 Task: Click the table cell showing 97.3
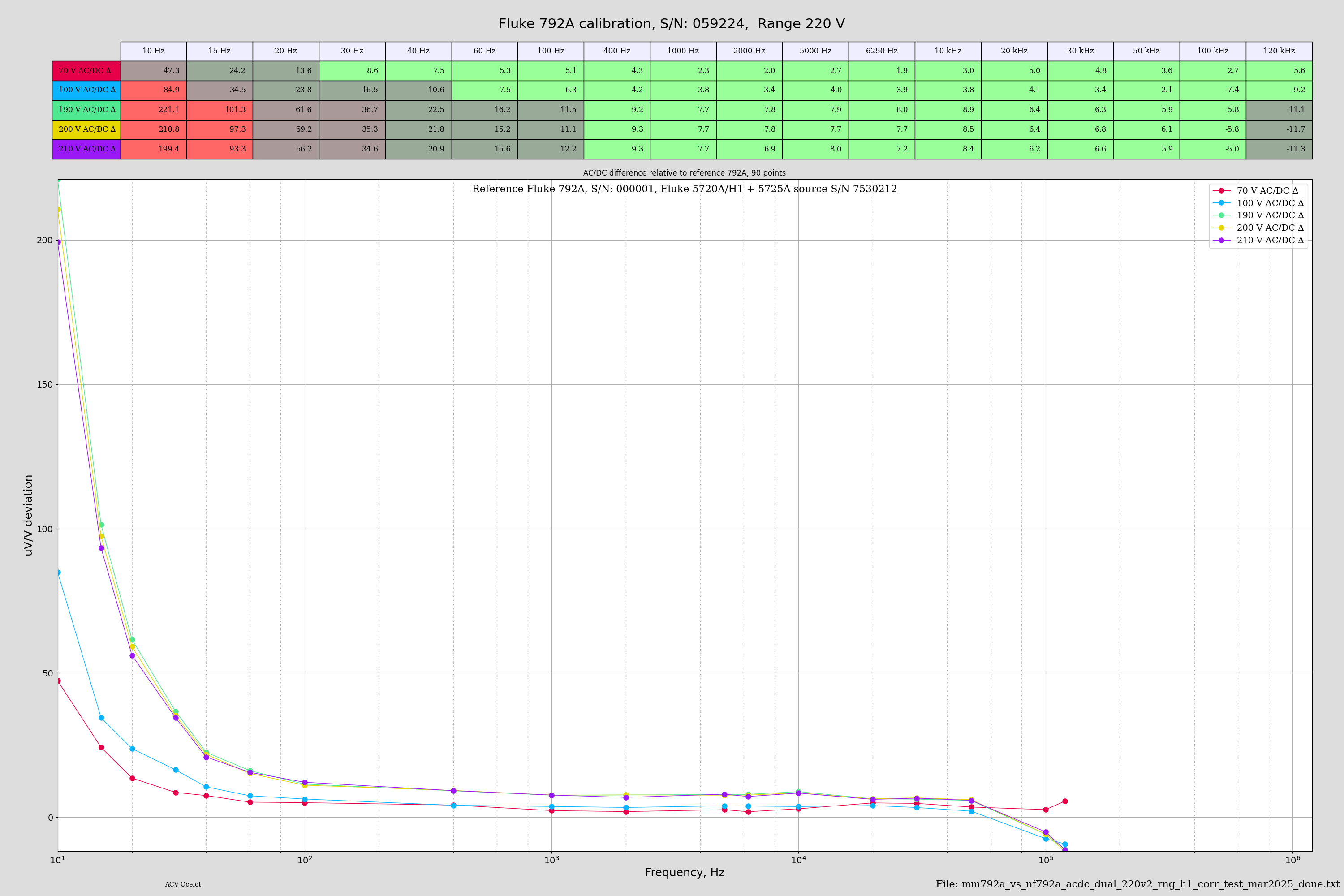coord(220,130)
